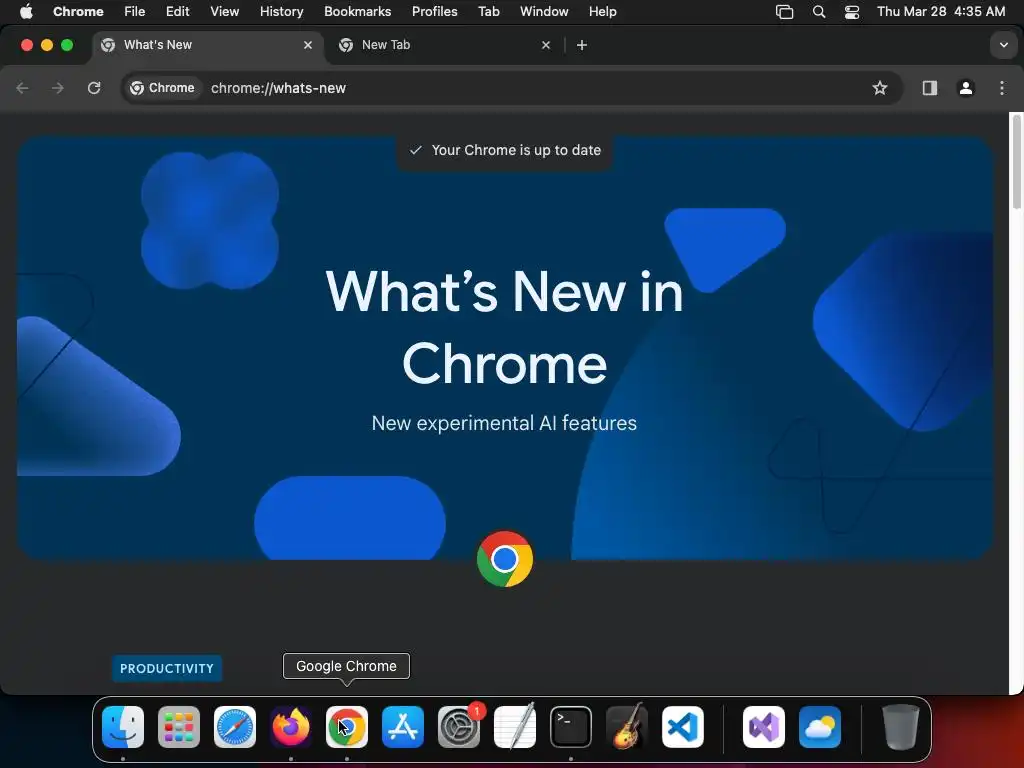Open the Weather app from the Dock
The image size is (1024, 768).
click(820, 727)
